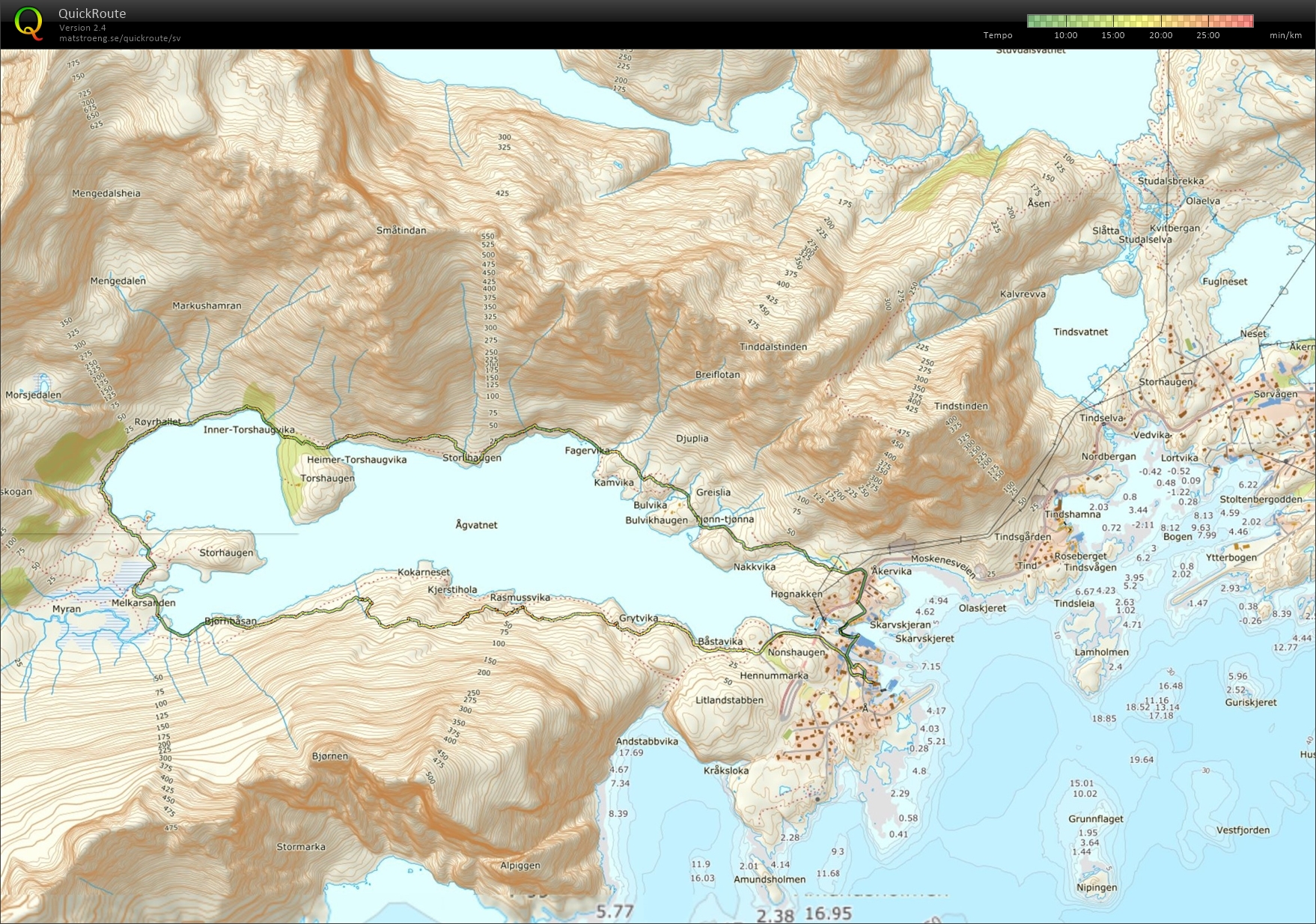Click the Melkarsanden map label
1316x924 pixels.
coord(143,603)
